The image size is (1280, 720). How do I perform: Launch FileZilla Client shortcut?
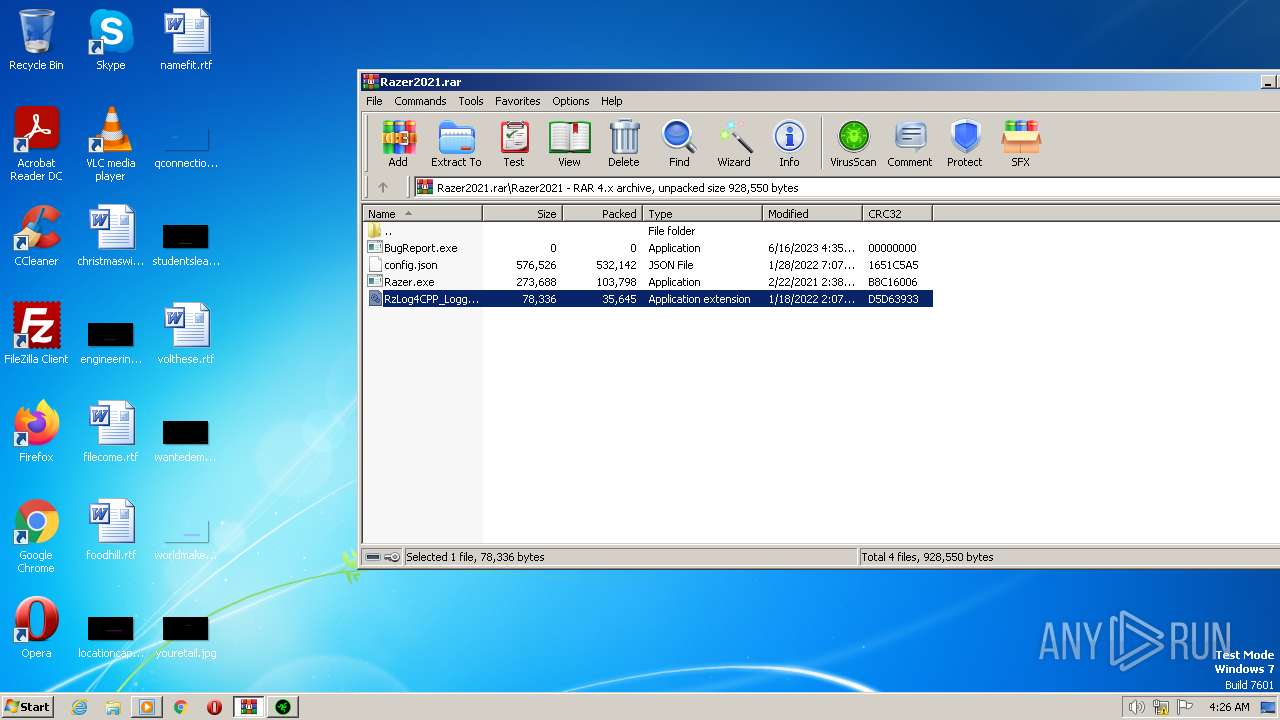36,334
